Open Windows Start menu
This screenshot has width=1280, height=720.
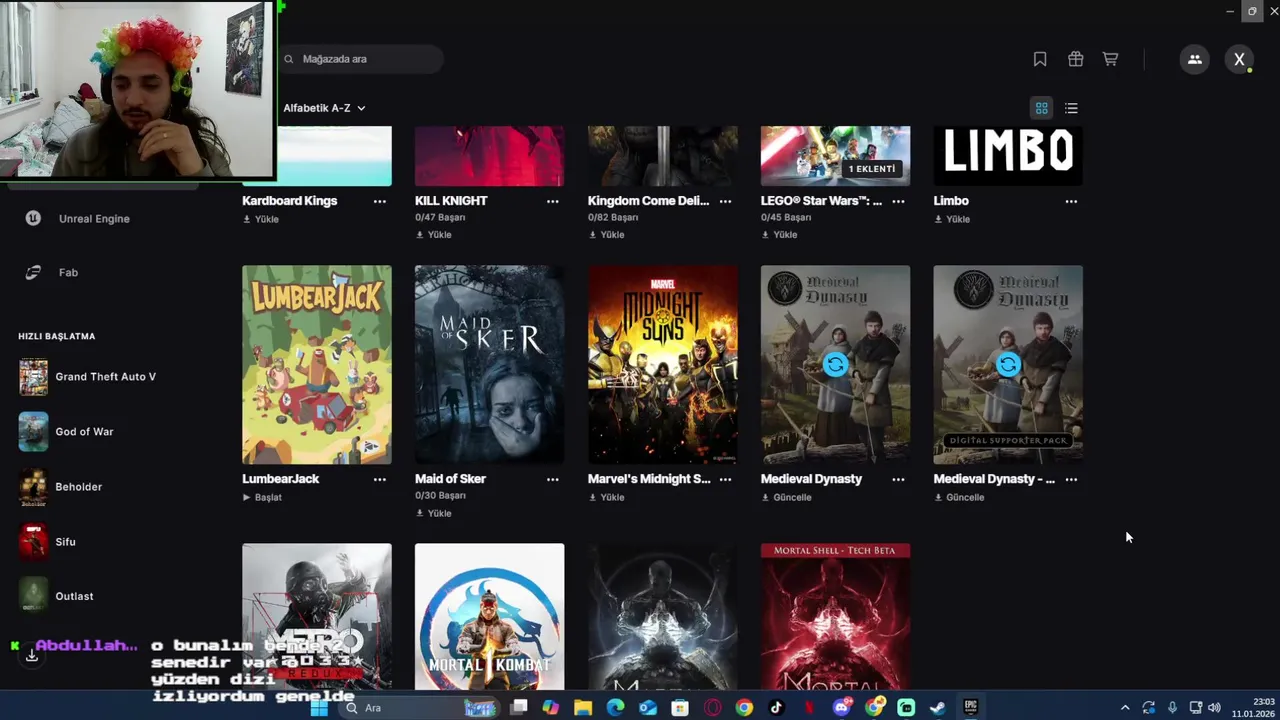pyautogui.click(x=319, y=708)
